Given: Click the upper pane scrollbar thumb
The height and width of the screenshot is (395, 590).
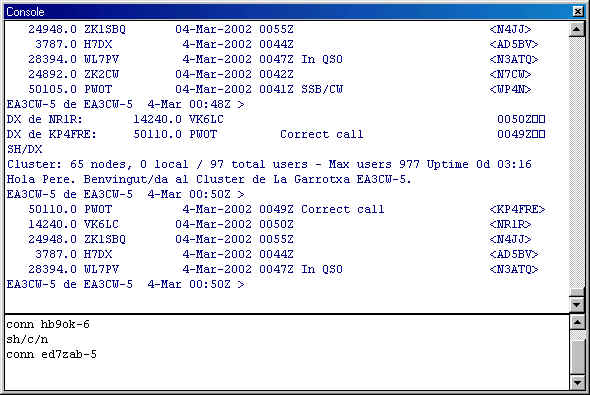Looking at the screenshot, I should point(576,292).
